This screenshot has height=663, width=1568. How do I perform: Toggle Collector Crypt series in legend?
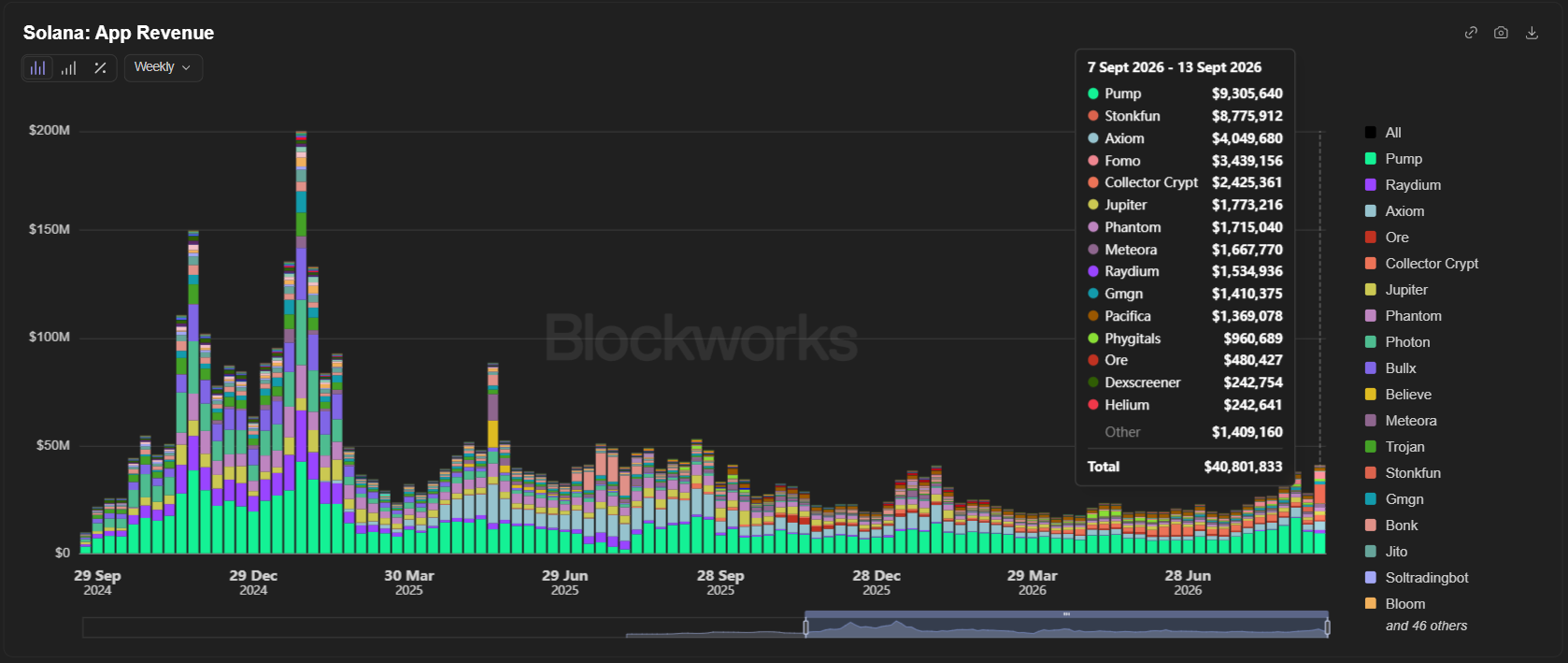[1421, 264]
